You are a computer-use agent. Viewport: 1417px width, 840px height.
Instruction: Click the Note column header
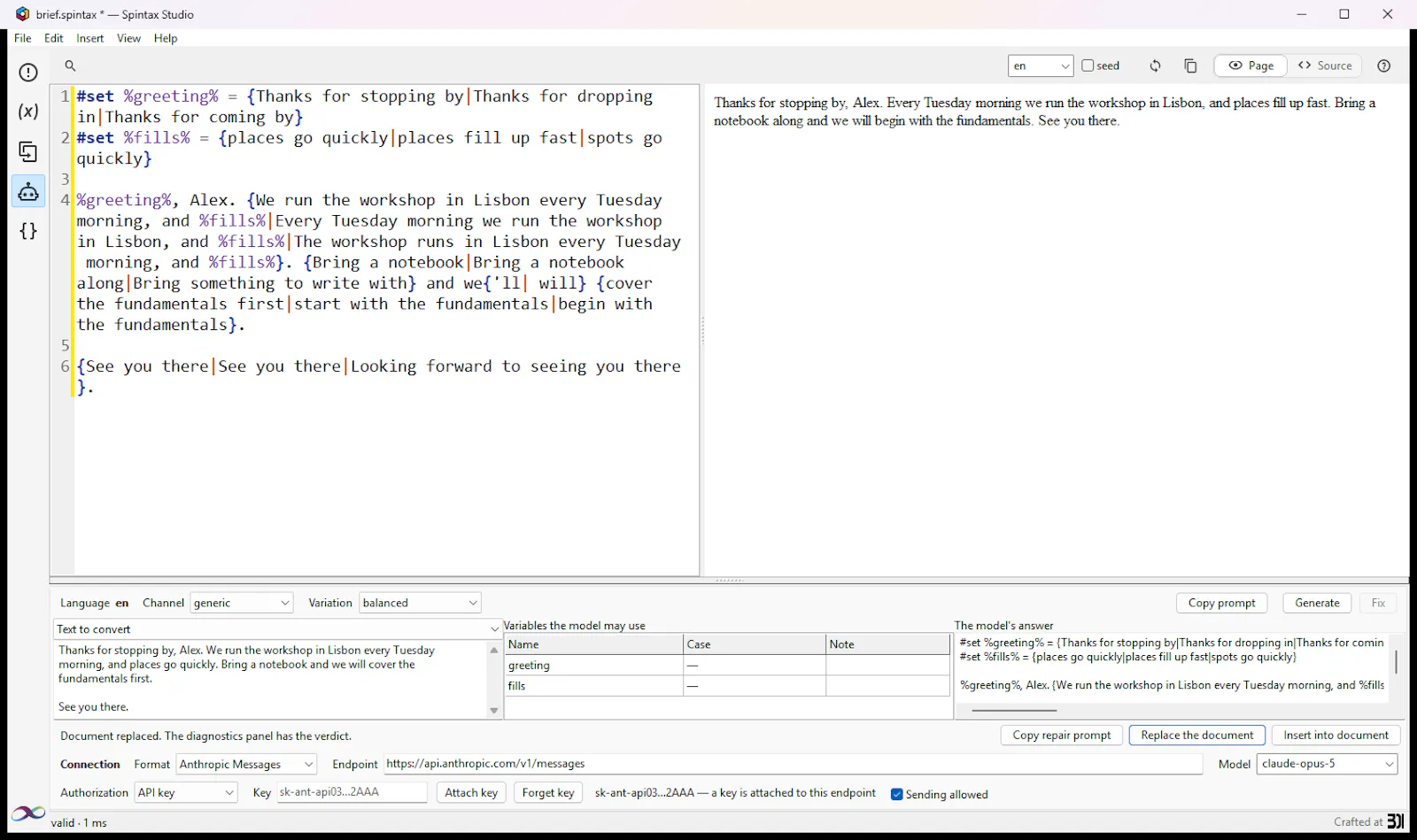pyautogui.click(x=887, y=644)
